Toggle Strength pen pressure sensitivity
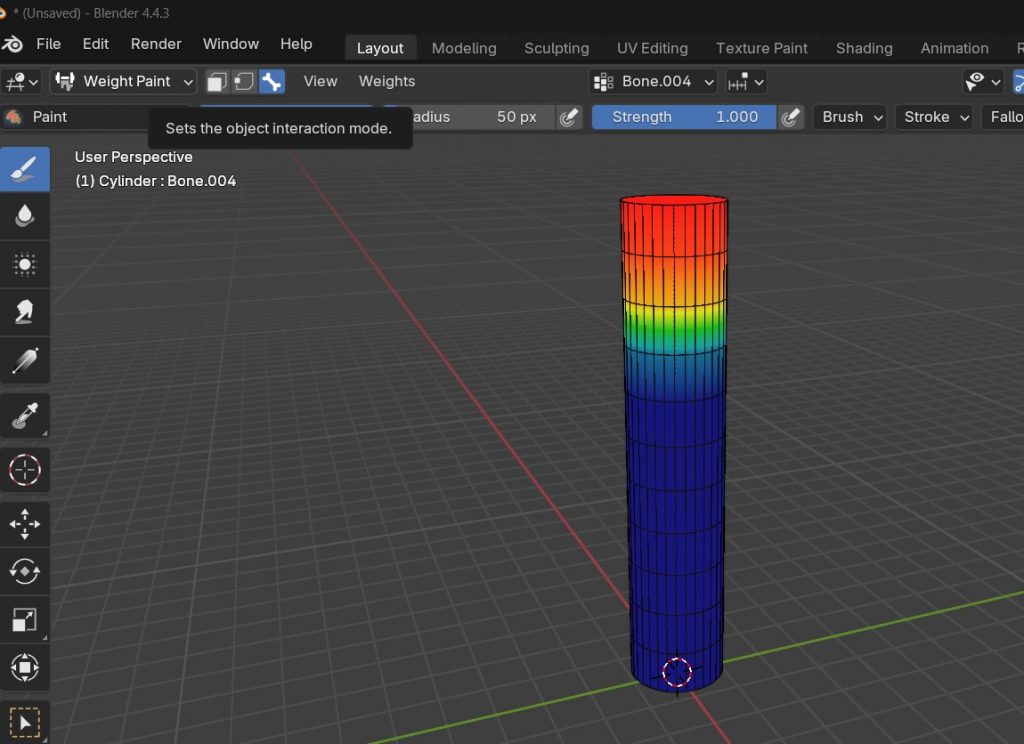This screenshot has width=1024, height=744. 791,117
